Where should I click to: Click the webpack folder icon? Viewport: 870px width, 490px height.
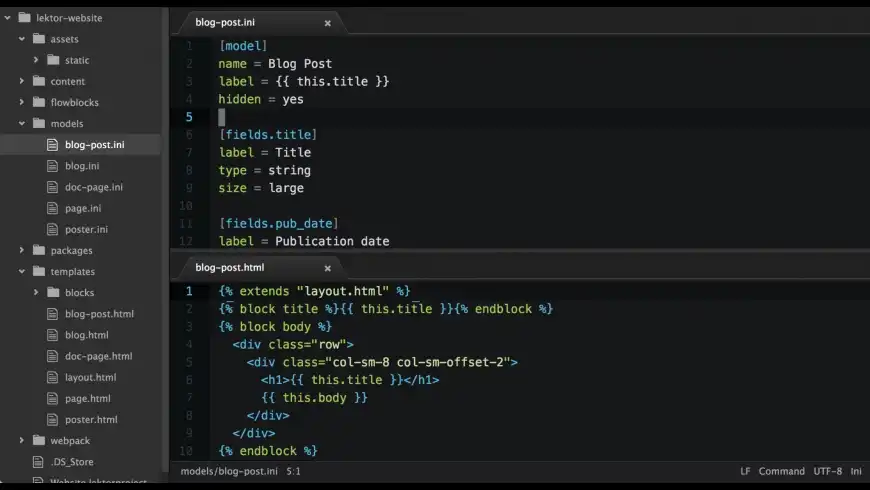(39, 441)
